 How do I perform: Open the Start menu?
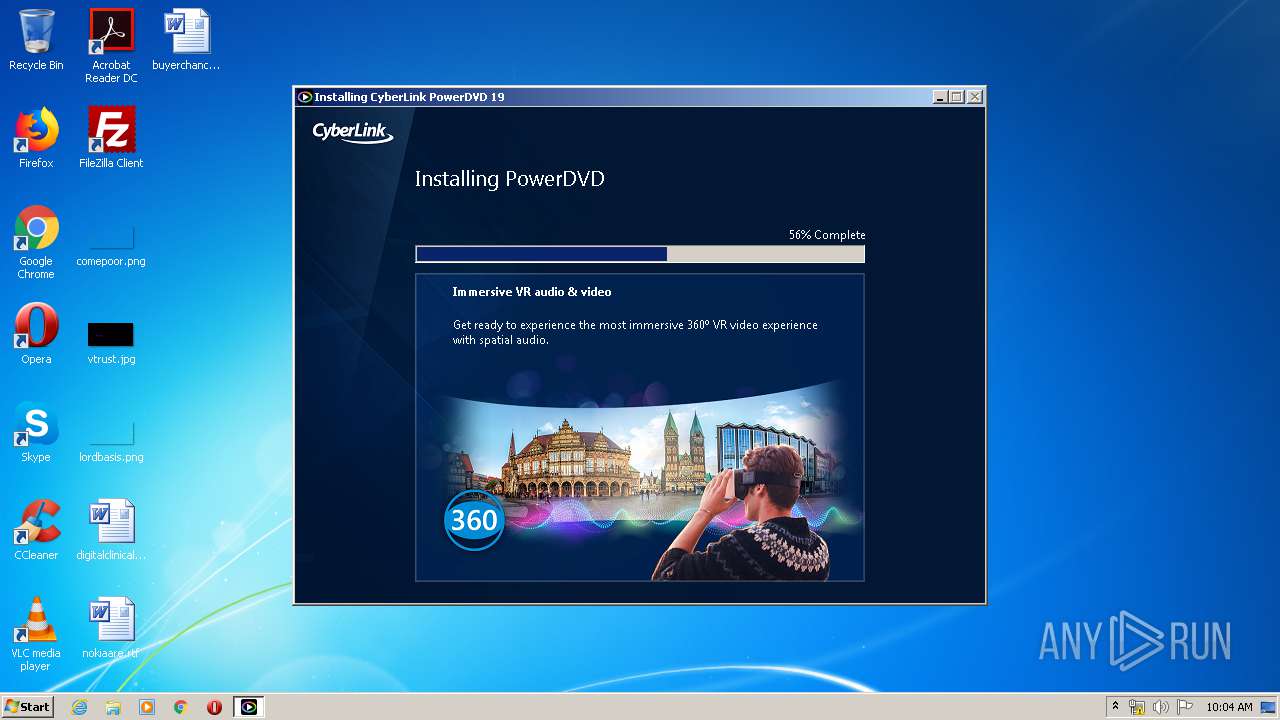pos(27,707)
